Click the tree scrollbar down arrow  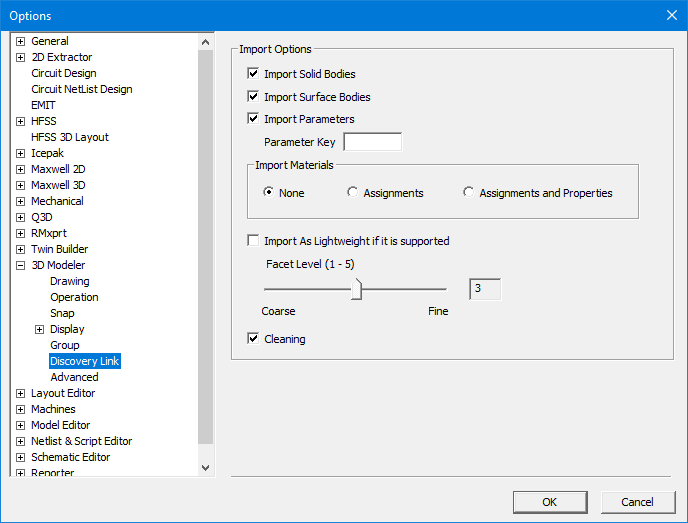pos(206,467)
